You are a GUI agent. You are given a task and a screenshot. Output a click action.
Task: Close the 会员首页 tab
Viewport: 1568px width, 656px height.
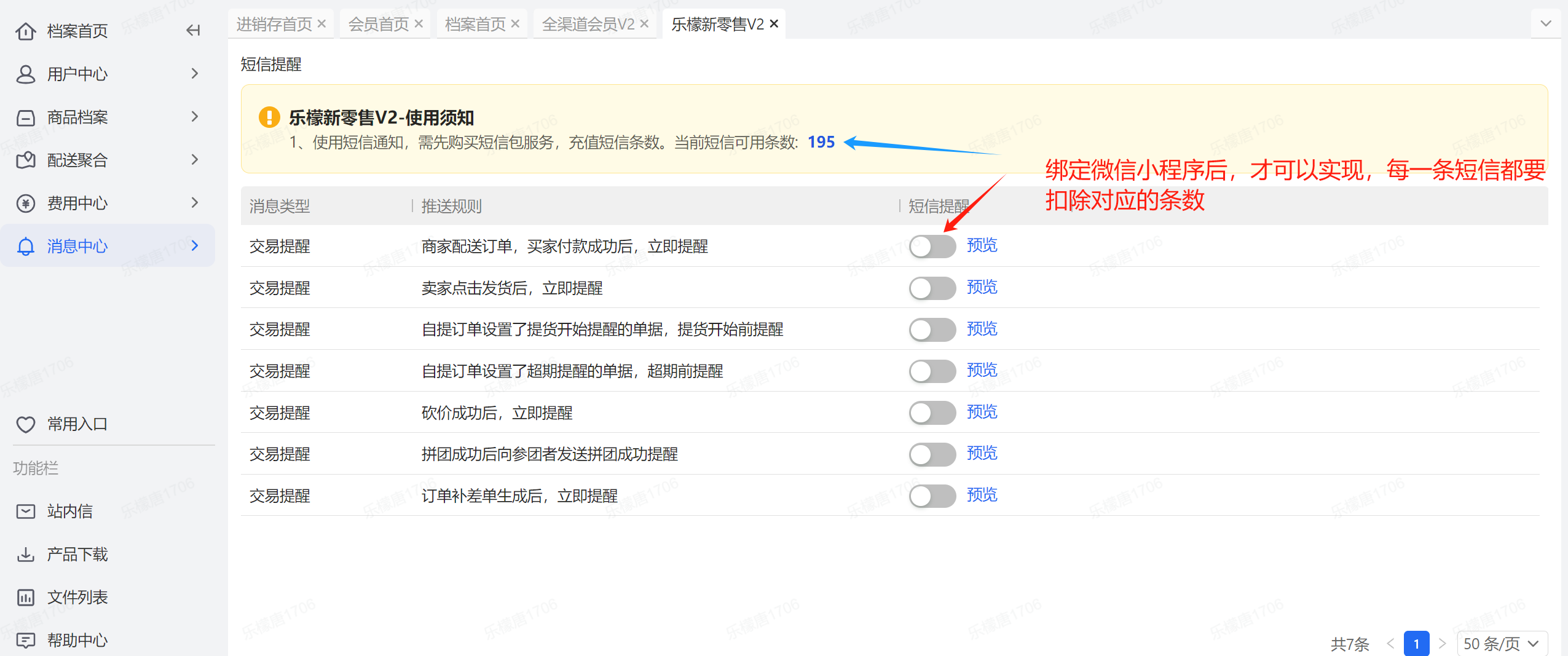click(x=419, y=24)
